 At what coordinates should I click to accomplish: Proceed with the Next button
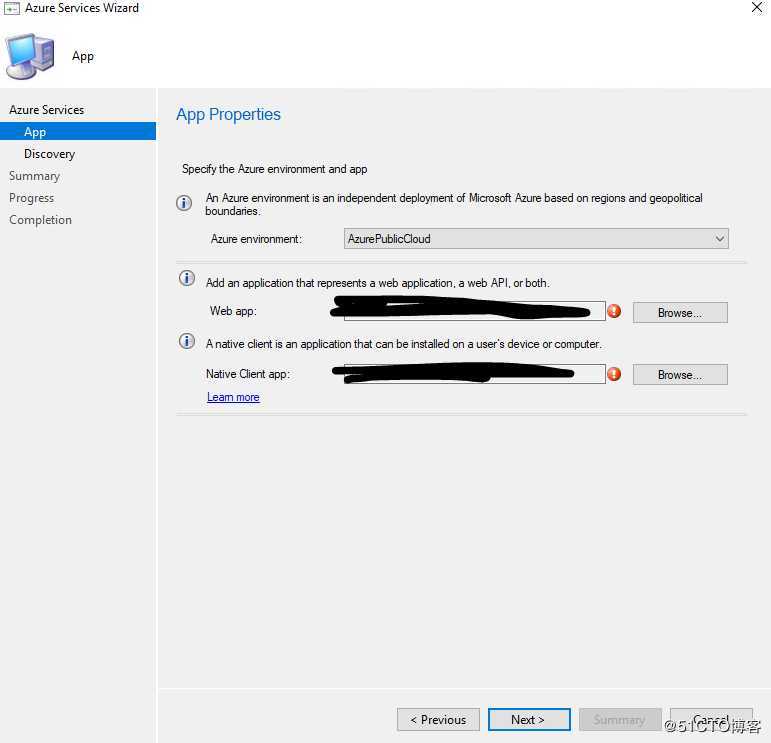coord(529,720)
